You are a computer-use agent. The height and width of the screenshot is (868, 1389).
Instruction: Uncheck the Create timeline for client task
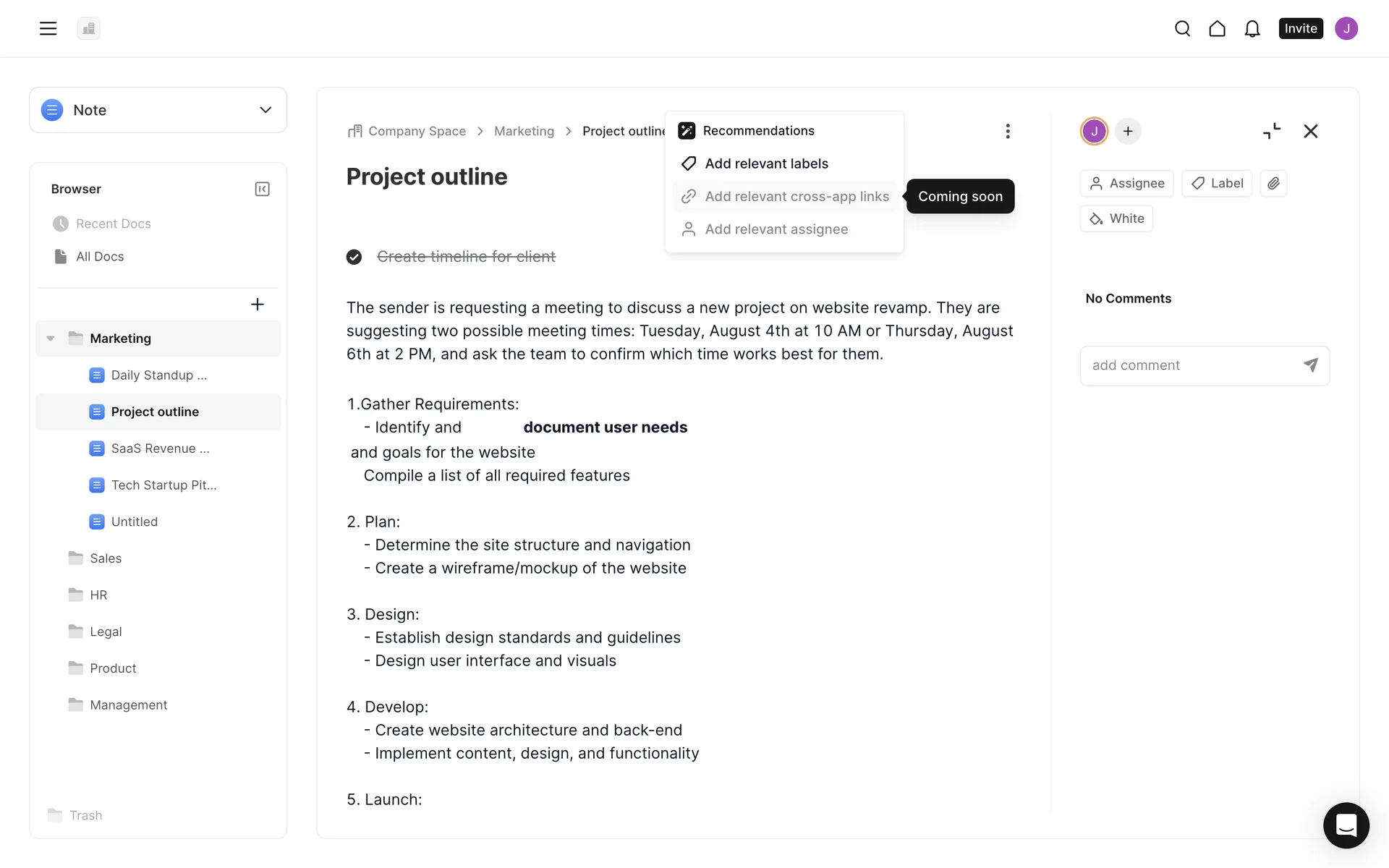coord(354,257)
